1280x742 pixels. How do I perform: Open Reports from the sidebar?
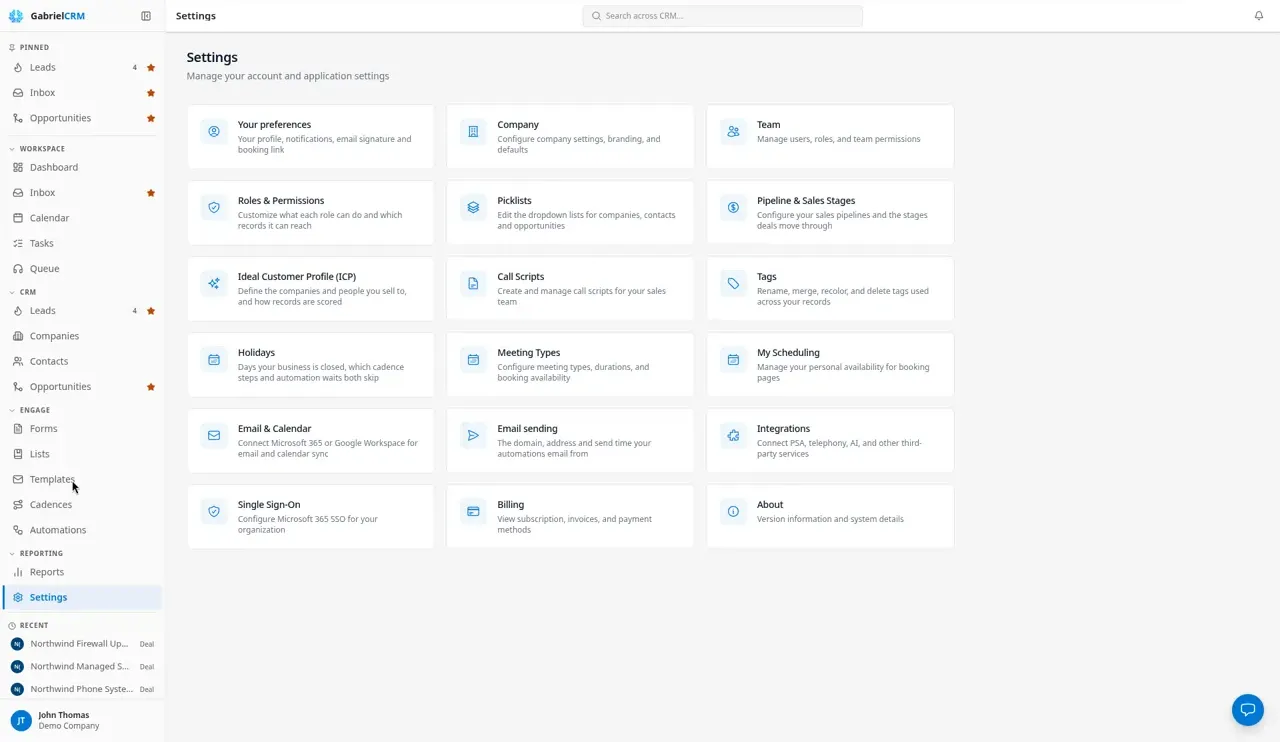[82, 572]
